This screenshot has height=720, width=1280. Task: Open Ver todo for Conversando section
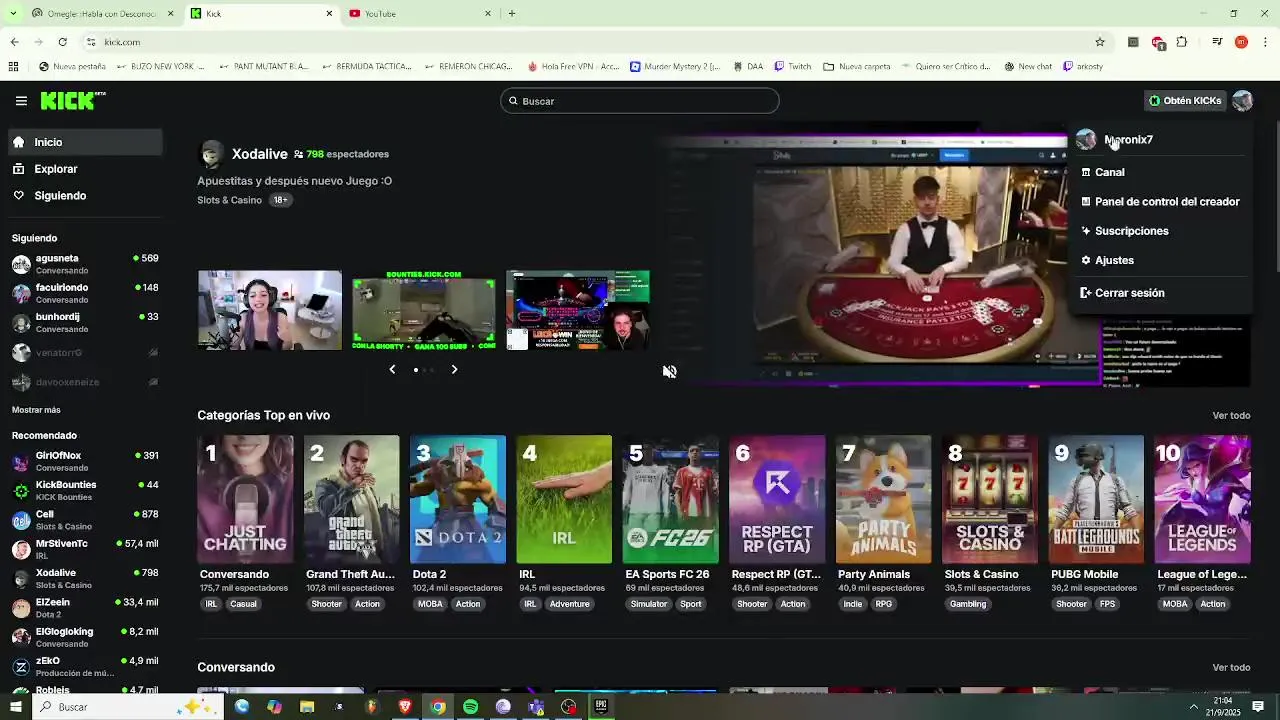pos(1231,667)
